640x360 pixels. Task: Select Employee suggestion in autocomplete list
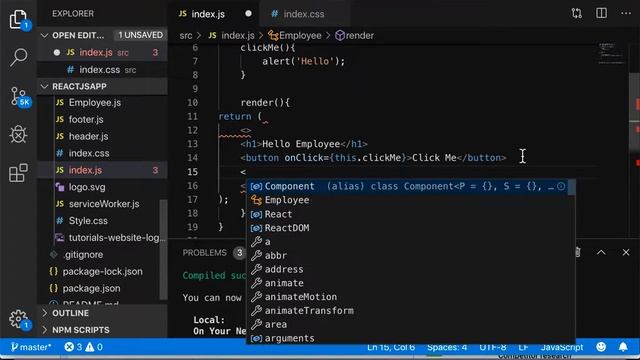point(410,200)
